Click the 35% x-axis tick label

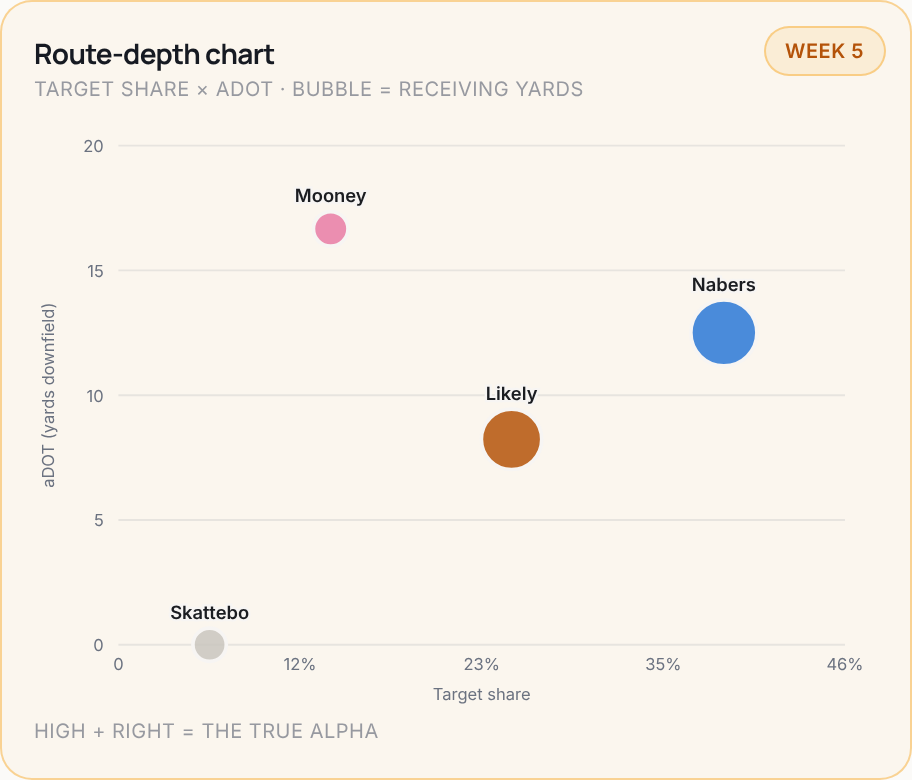click(x=662, y=664)
